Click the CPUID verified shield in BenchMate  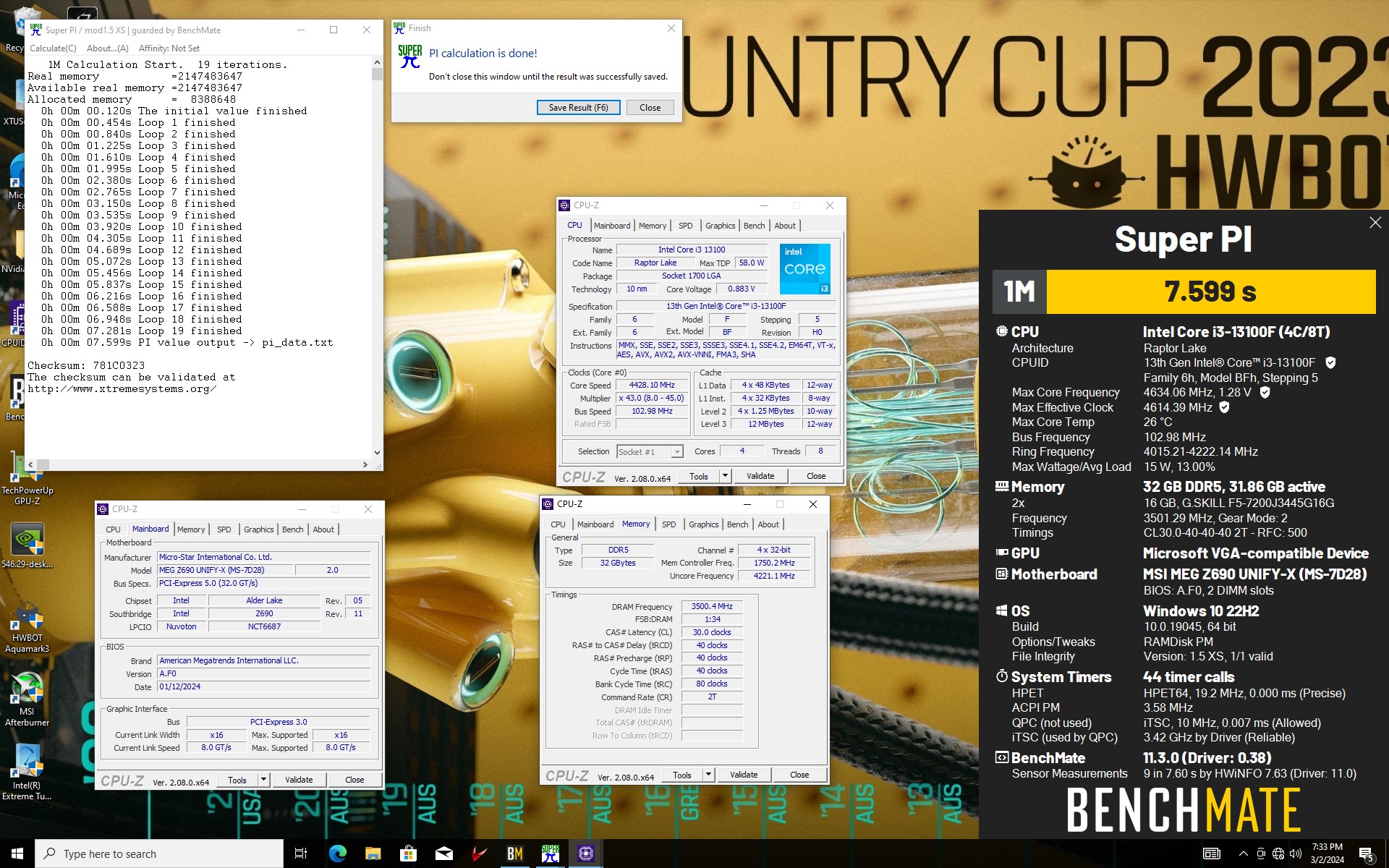(1330, 362)
